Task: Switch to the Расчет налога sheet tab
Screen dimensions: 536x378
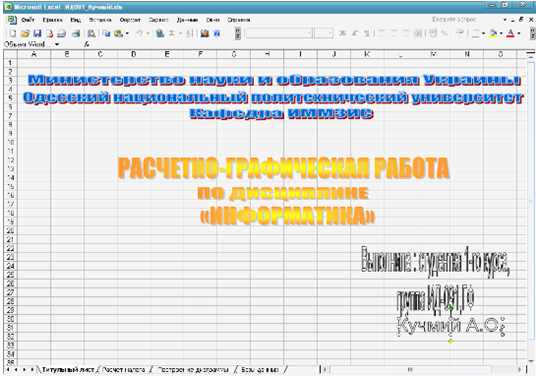Action: (124, 369)
